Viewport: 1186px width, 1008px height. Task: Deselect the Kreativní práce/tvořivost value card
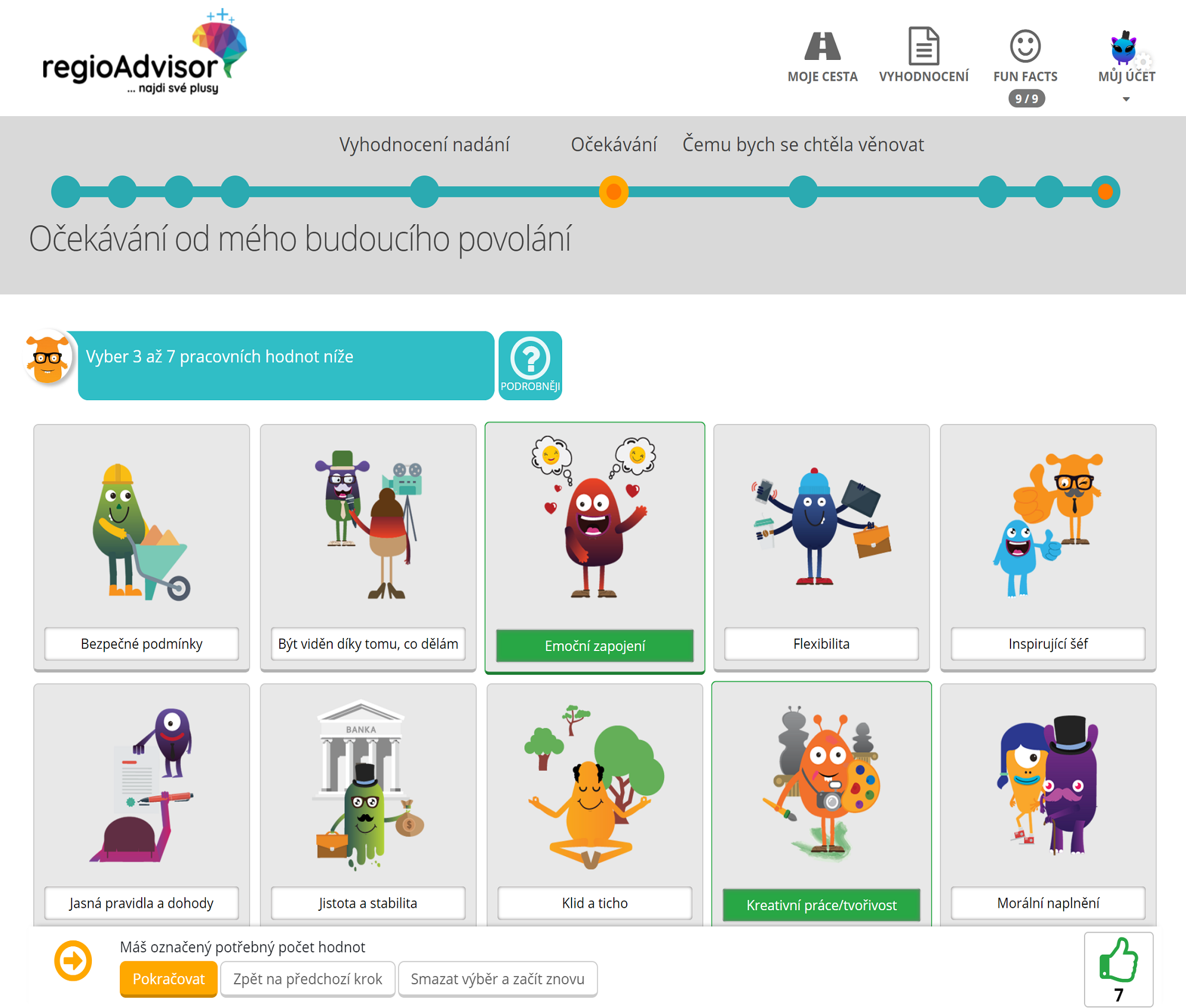coord(821,803)
